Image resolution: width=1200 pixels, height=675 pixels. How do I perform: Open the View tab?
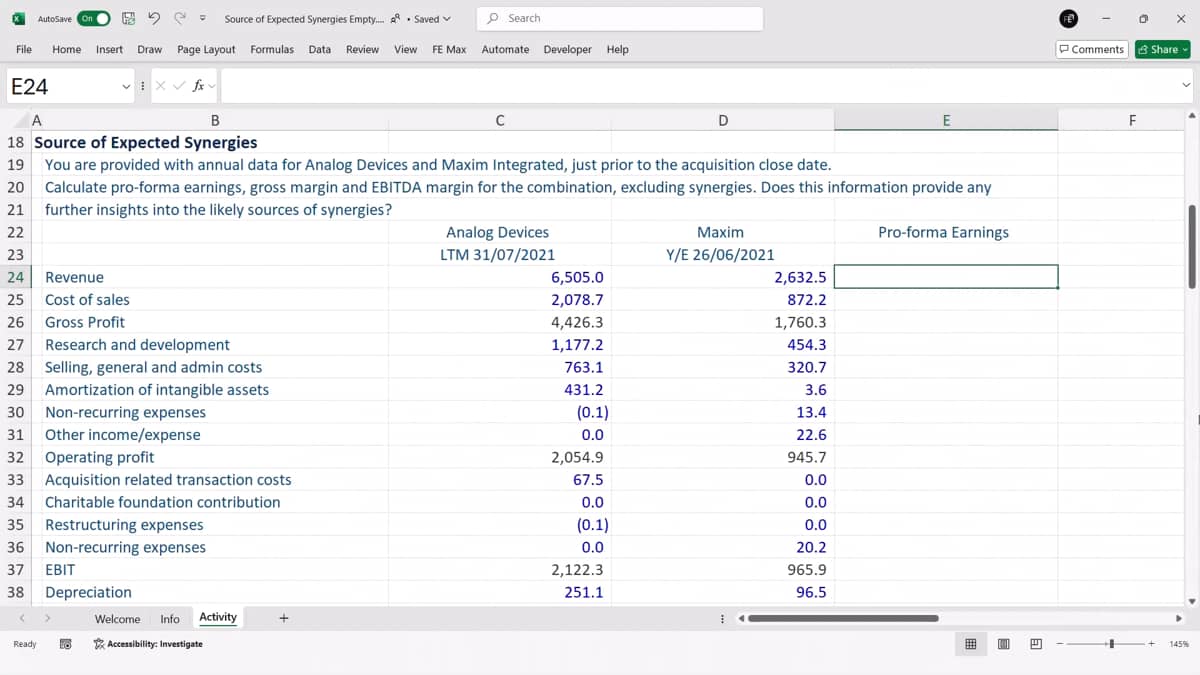(x=406, y=49)
